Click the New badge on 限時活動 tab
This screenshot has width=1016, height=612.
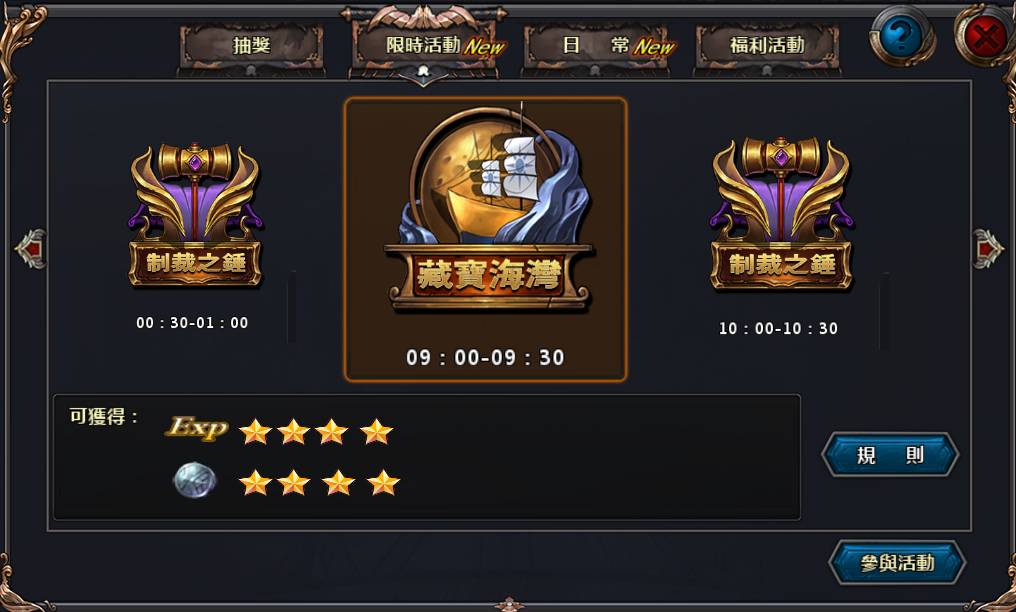point(484,47)
